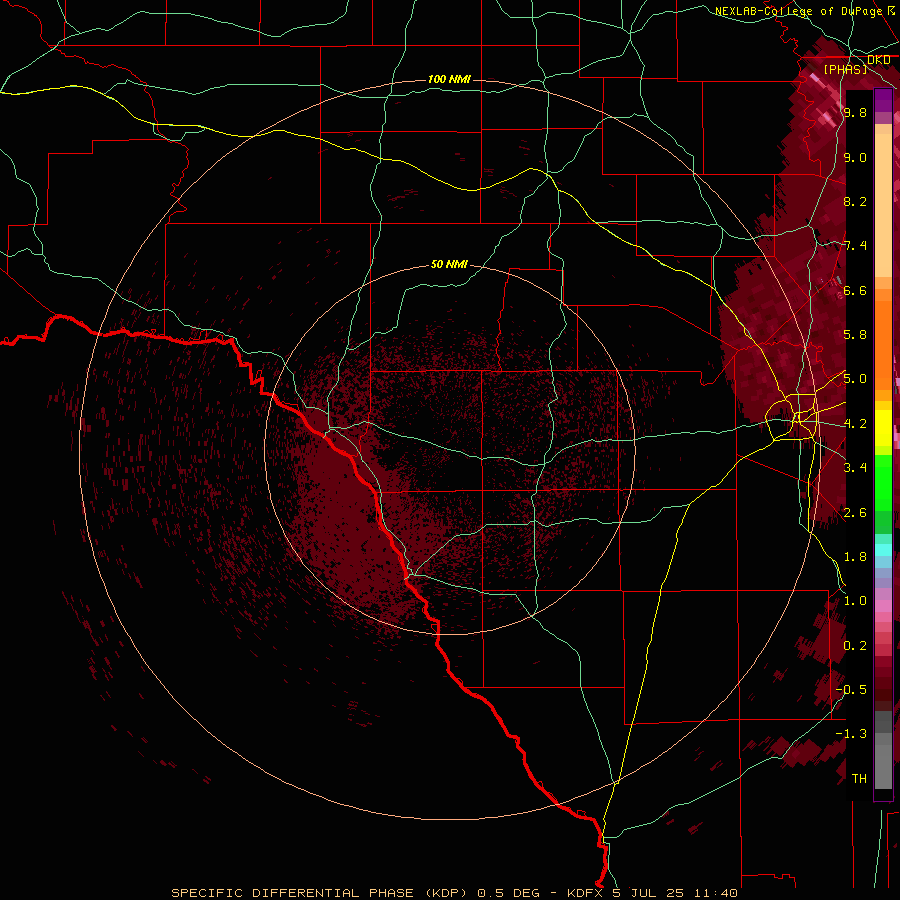This screenshot has height=900, width=900.
Task: Click the 2.6 value on the color scale
Action: 855,513
